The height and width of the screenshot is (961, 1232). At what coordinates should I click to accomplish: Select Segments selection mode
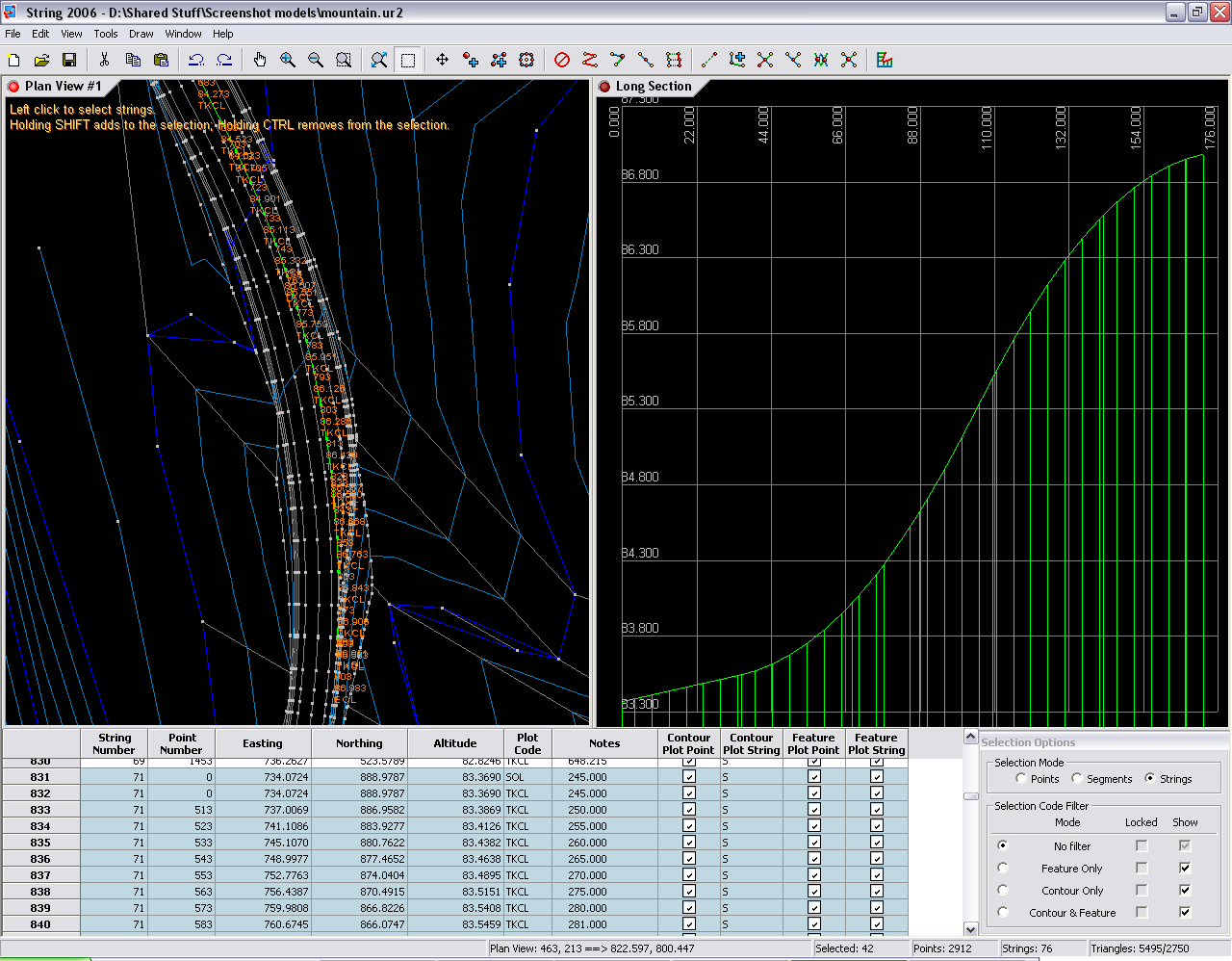coord(1077,778)
